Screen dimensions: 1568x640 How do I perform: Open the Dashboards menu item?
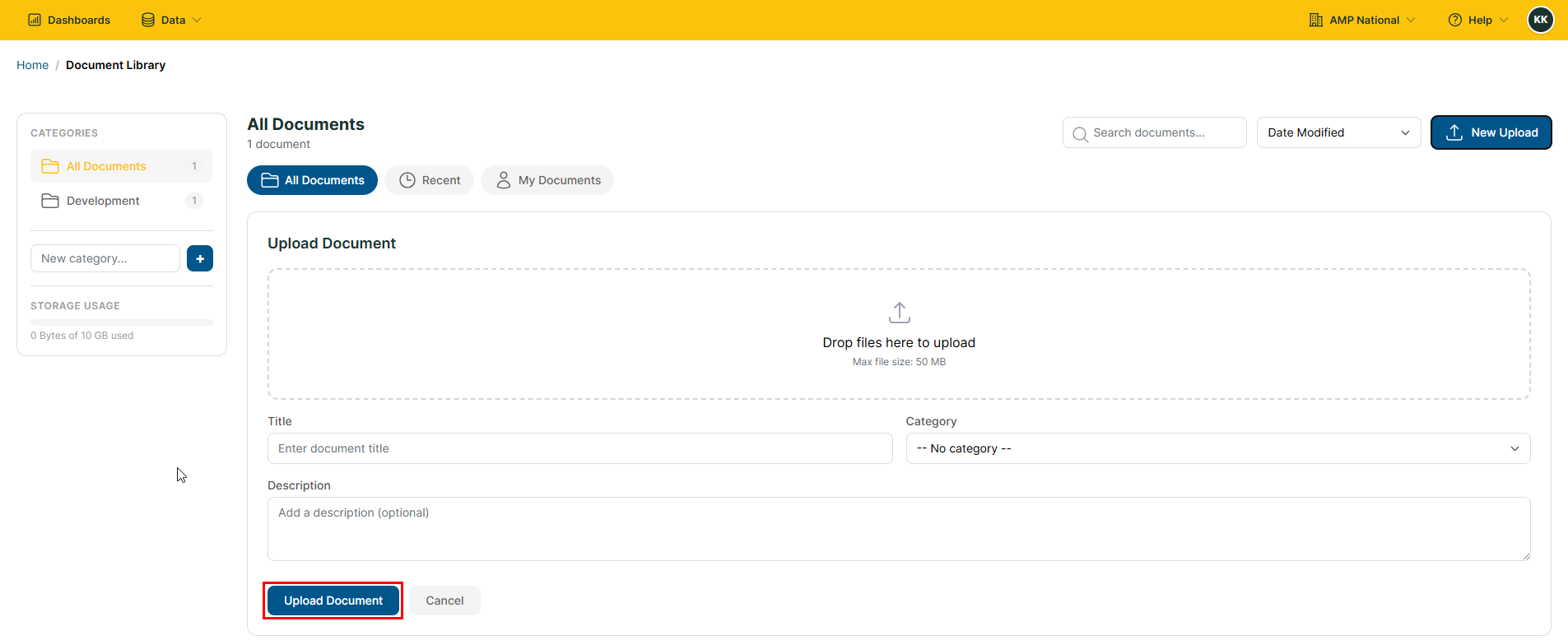point(69,20)
